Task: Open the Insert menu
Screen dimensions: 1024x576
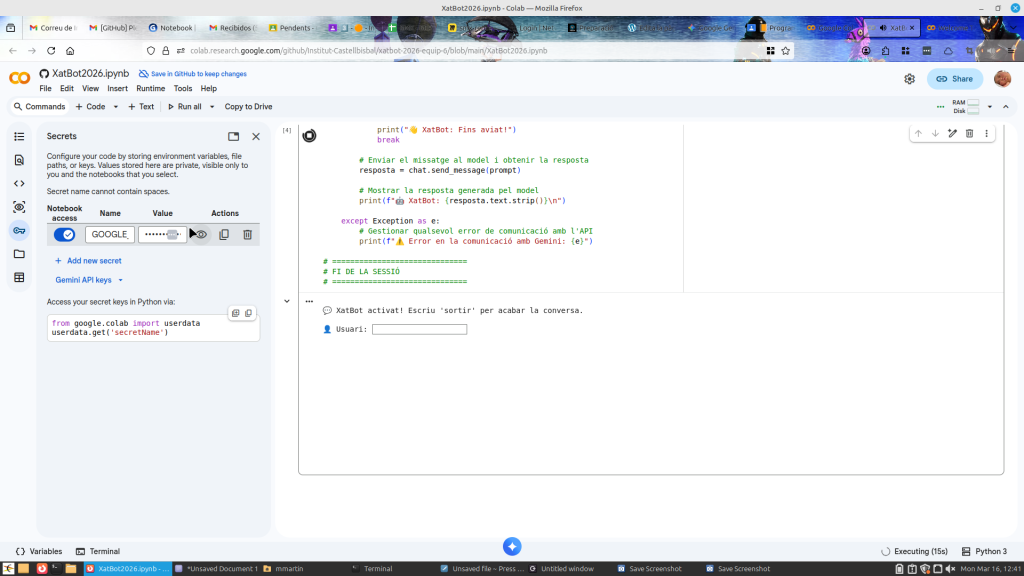Action: click(x=118, y=88)
